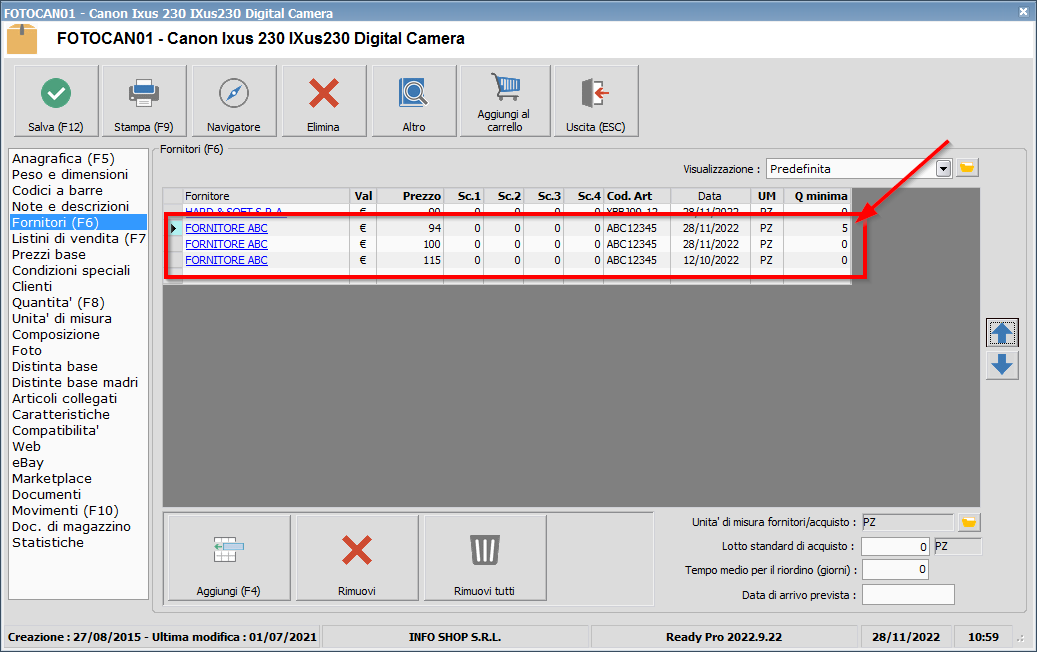The width and height of the screenshot is (1037, 652).
Task: Open Codici a barre section
Action: [58, 190]
